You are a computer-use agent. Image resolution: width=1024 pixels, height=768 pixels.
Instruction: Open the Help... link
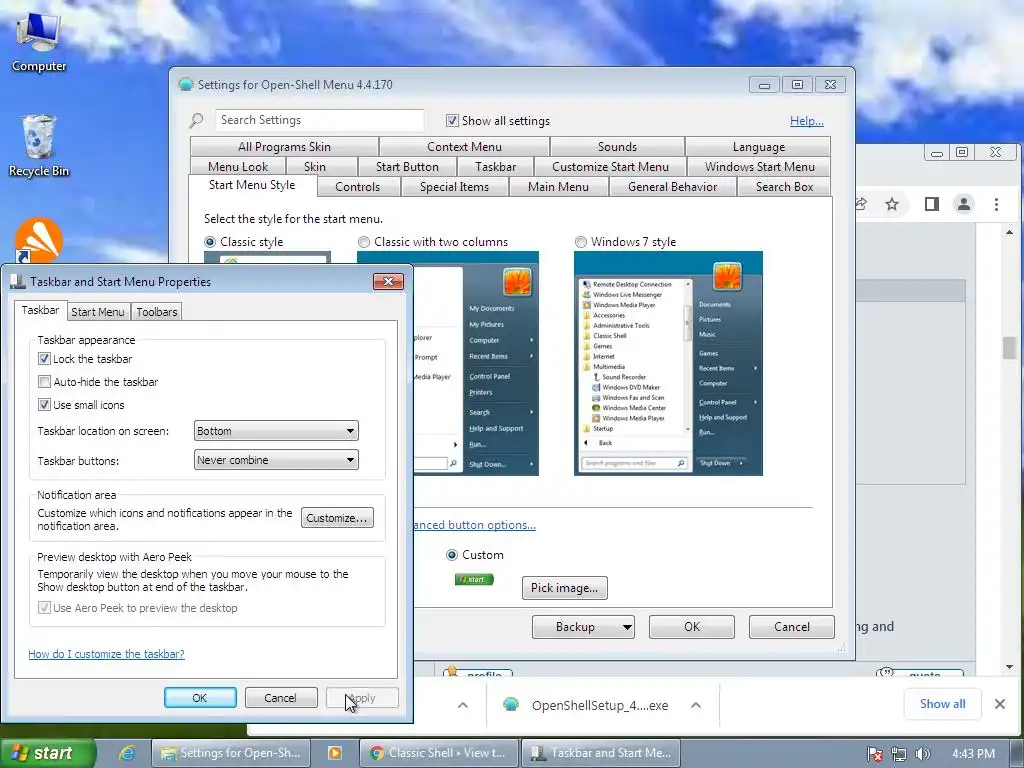[807, 121]
